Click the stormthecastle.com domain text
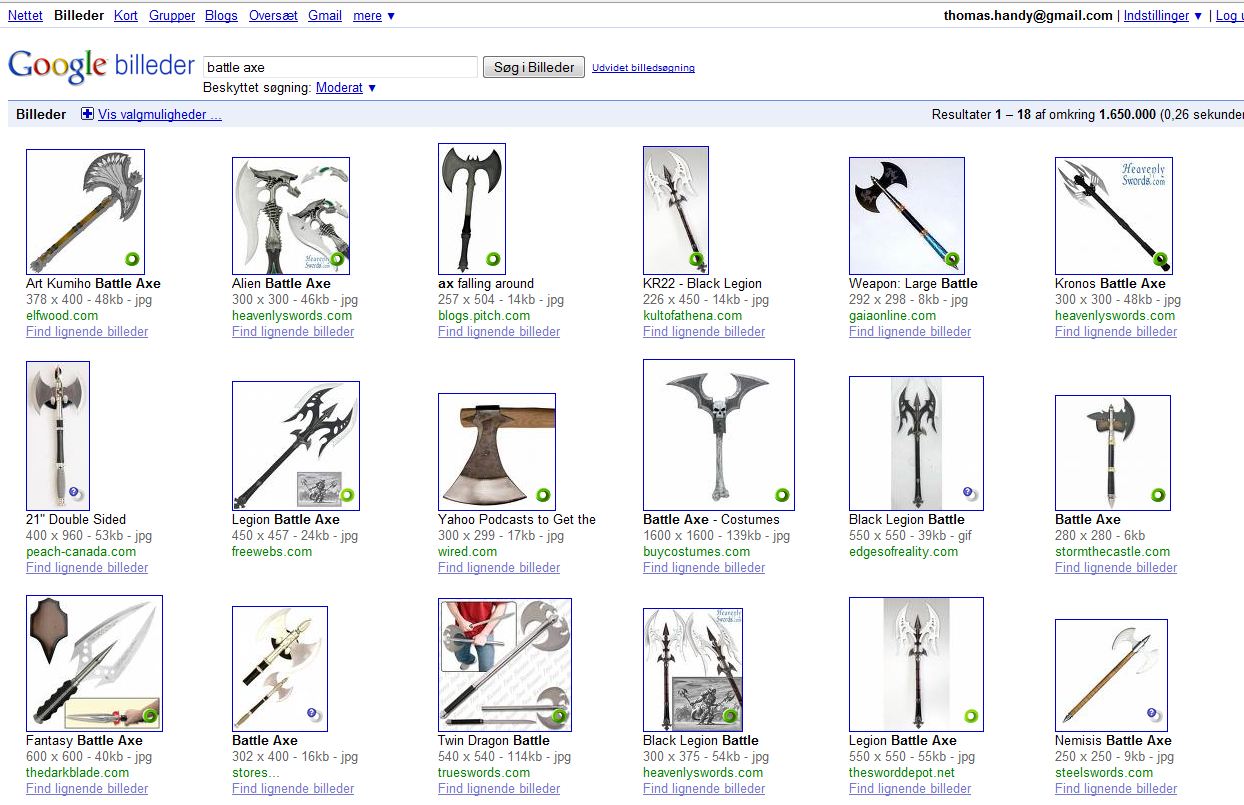Viewport: 1244px width, 805px height. [1112, 552]
